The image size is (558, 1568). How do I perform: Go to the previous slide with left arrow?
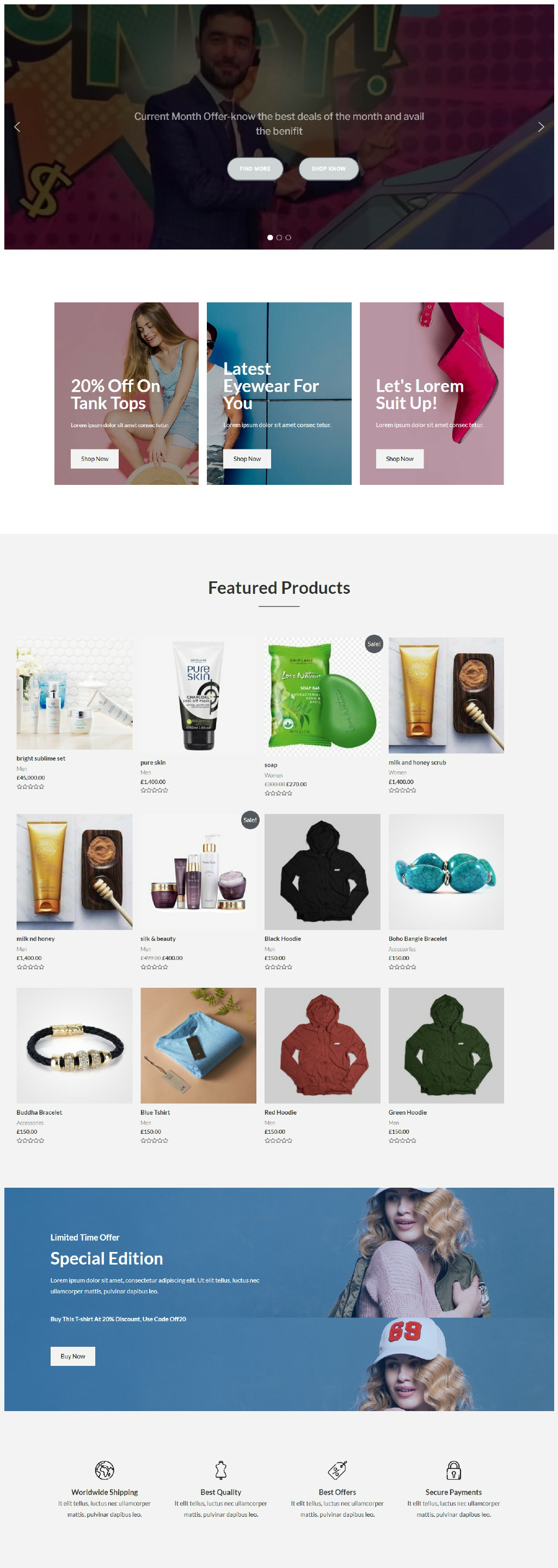coord(17,126)
